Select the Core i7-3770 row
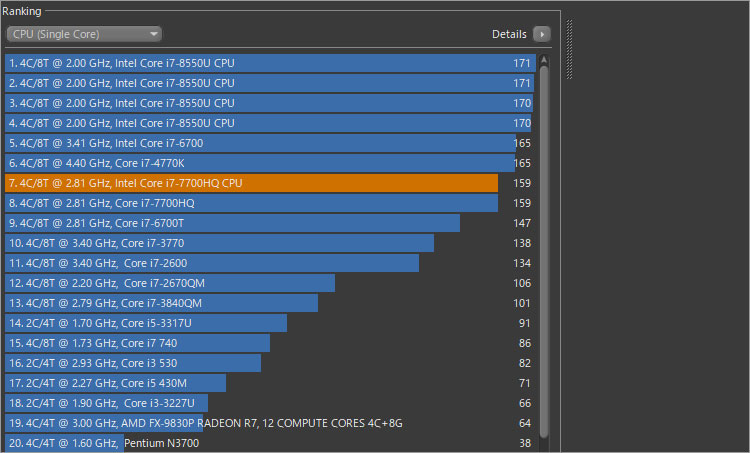 [x=218, y=243]
